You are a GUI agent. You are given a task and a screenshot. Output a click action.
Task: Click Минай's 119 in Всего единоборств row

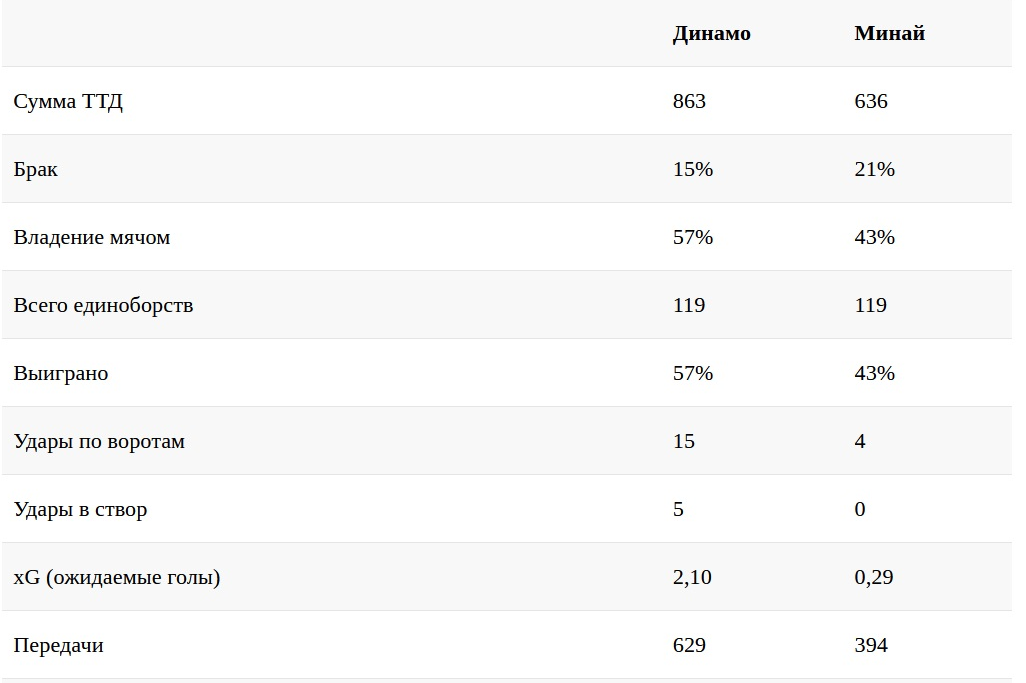click(871, 305)
